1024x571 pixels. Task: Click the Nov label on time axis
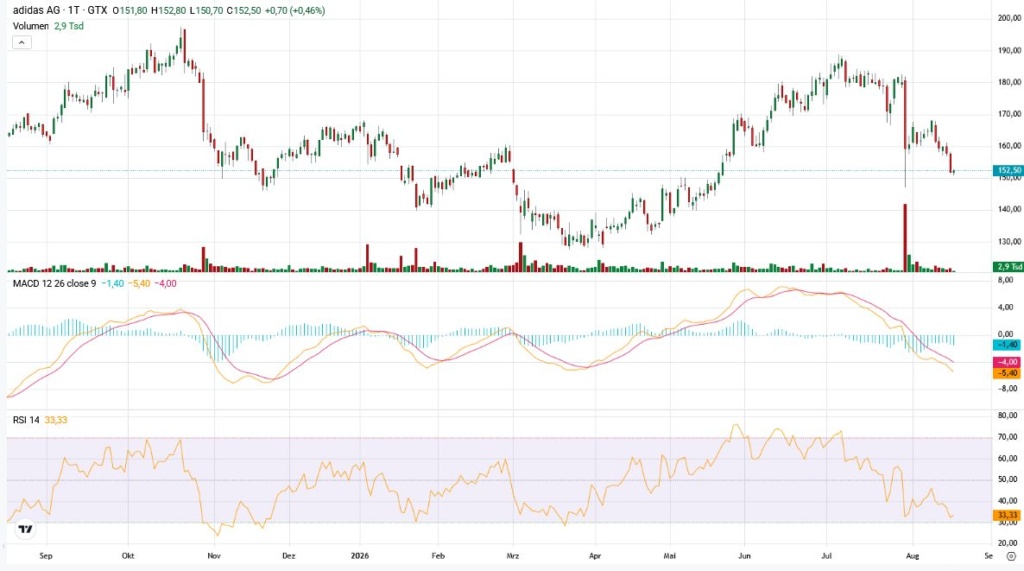pyautogui.click(x=214, y=556)
